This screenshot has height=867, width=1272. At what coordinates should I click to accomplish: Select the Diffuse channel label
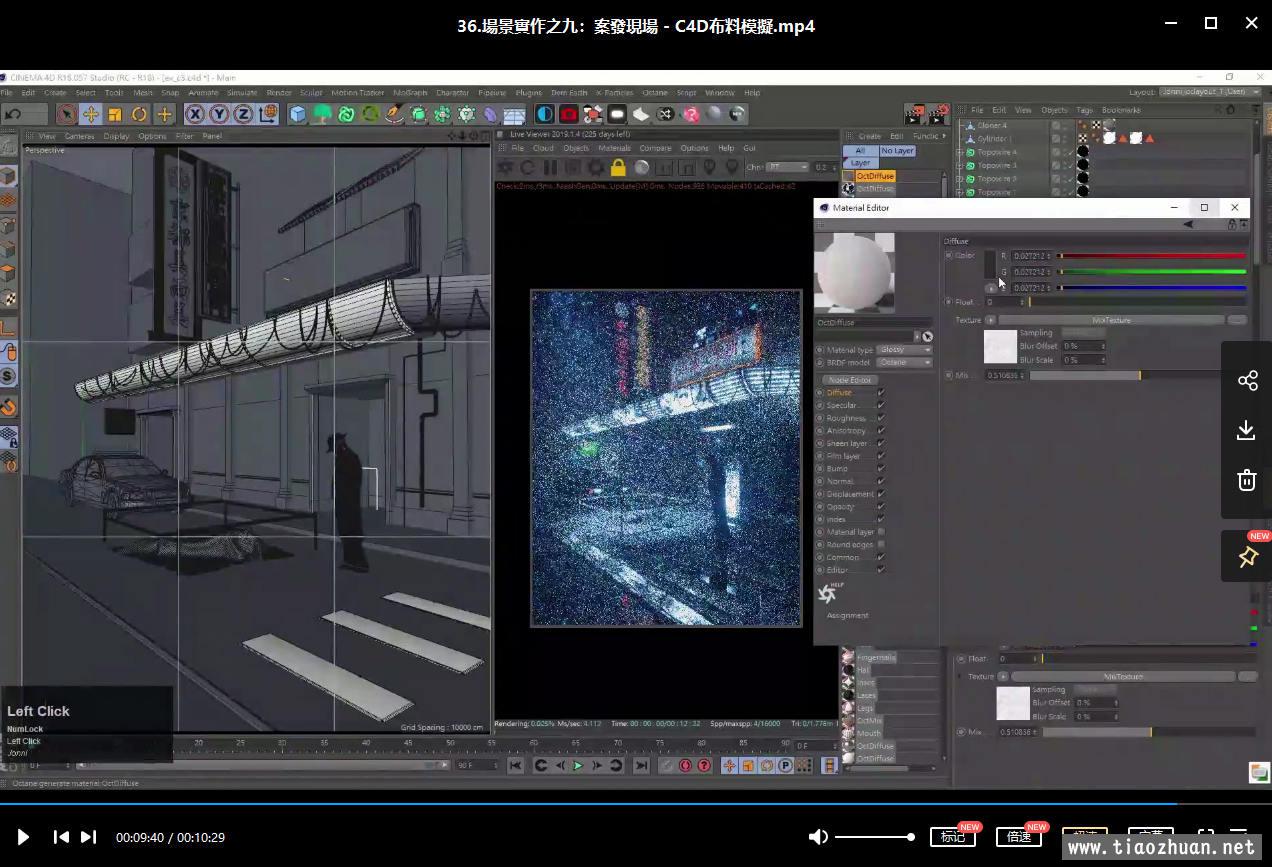(839, 393)
